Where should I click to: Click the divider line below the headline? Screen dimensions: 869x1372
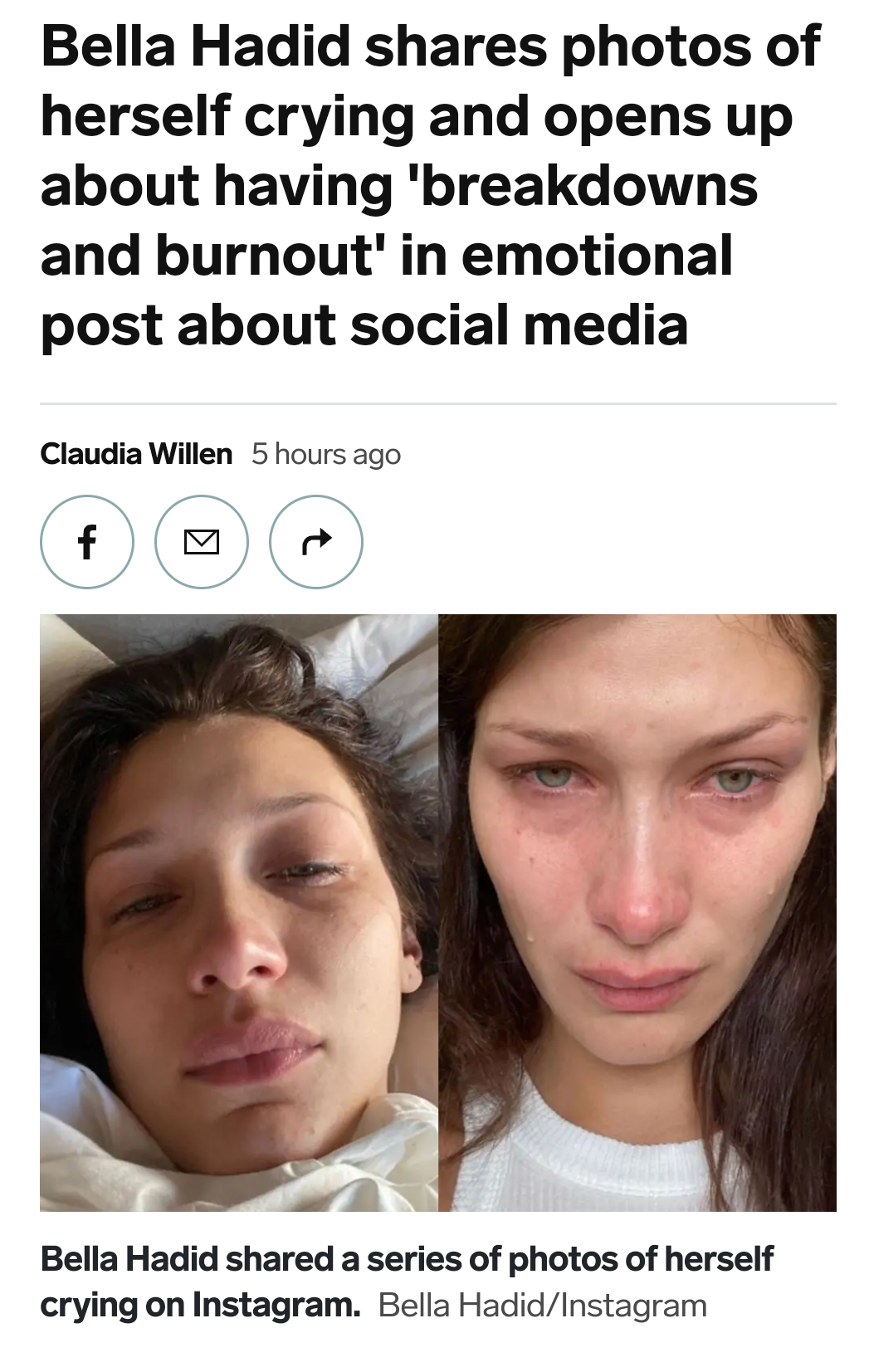438,404
